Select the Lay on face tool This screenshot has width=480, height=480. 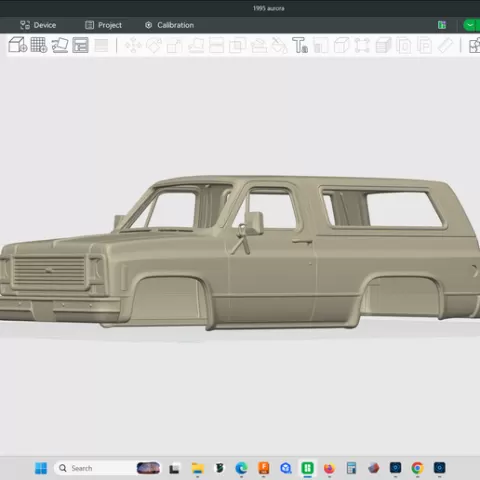tap(196, 45)
